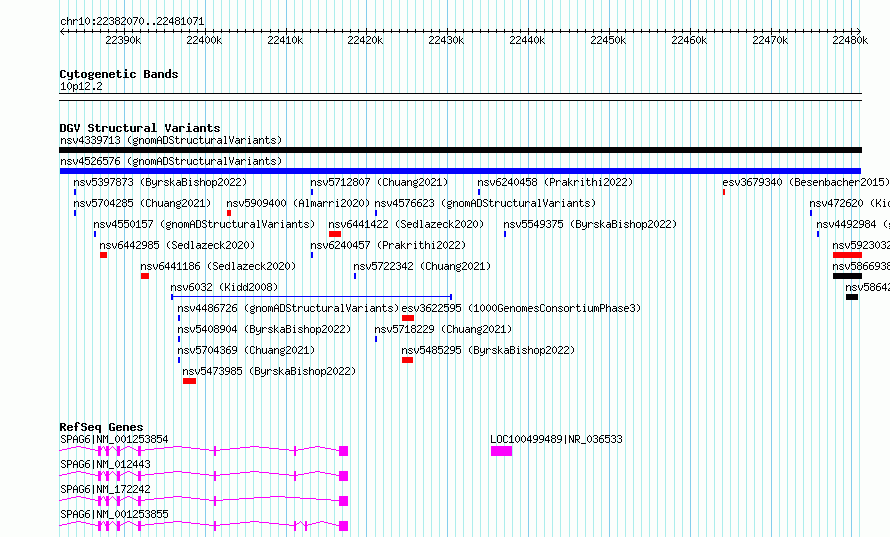Select the 22420k ruler label
The image size is (890, 537).
tap(365, 40)
